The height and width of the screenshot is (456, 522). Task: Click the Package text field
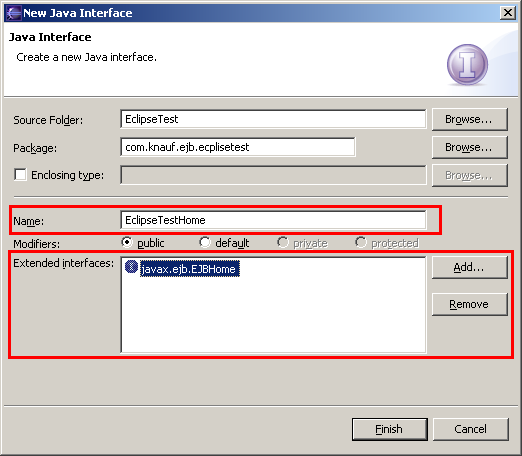point(238,147)
